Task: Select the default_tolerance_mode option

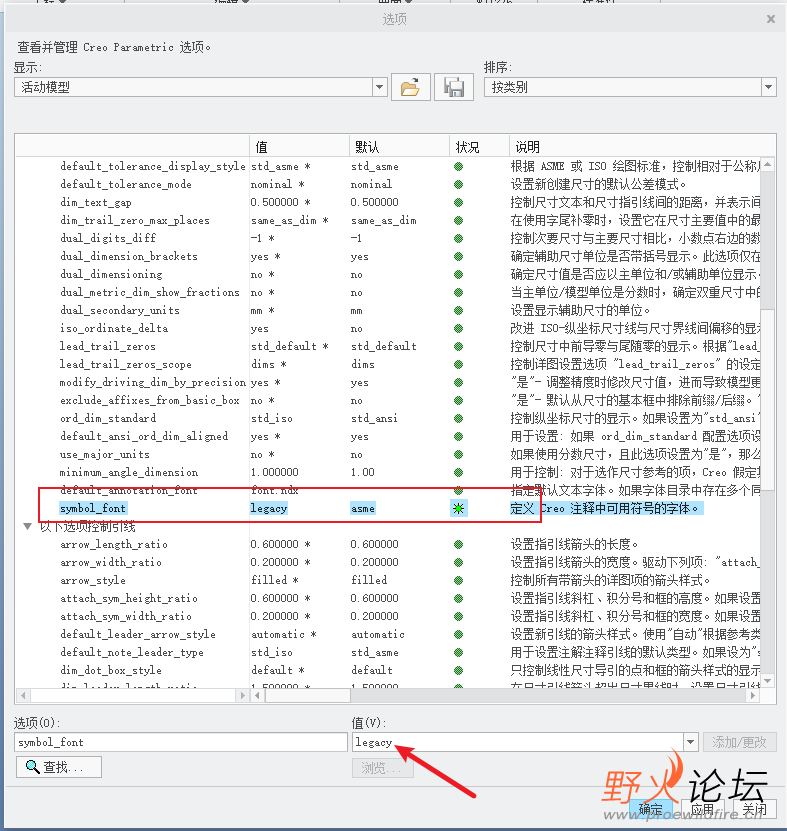Action: (x=126, y=184)
